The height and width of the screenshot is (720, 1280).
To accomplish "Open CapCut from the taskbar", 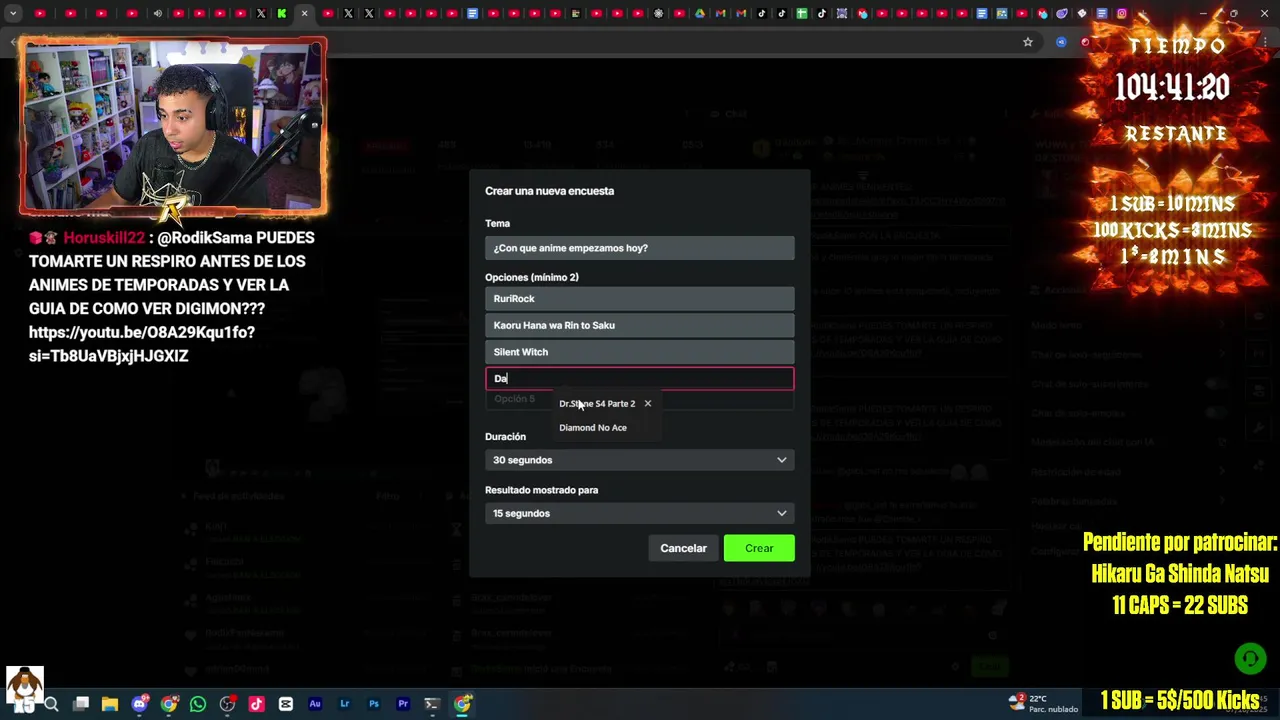I will 285,704.
